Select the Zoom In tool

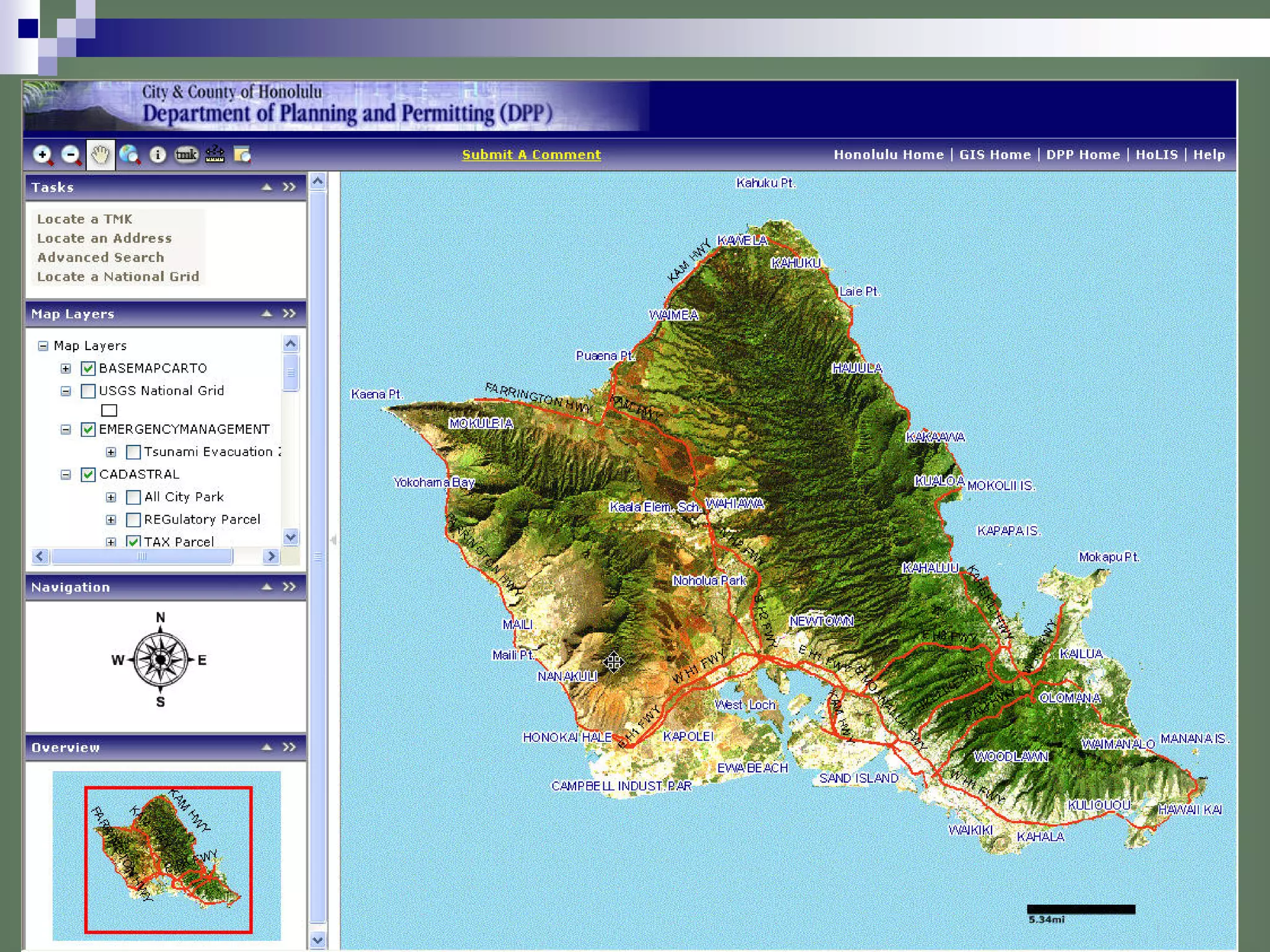click(42, 155)
